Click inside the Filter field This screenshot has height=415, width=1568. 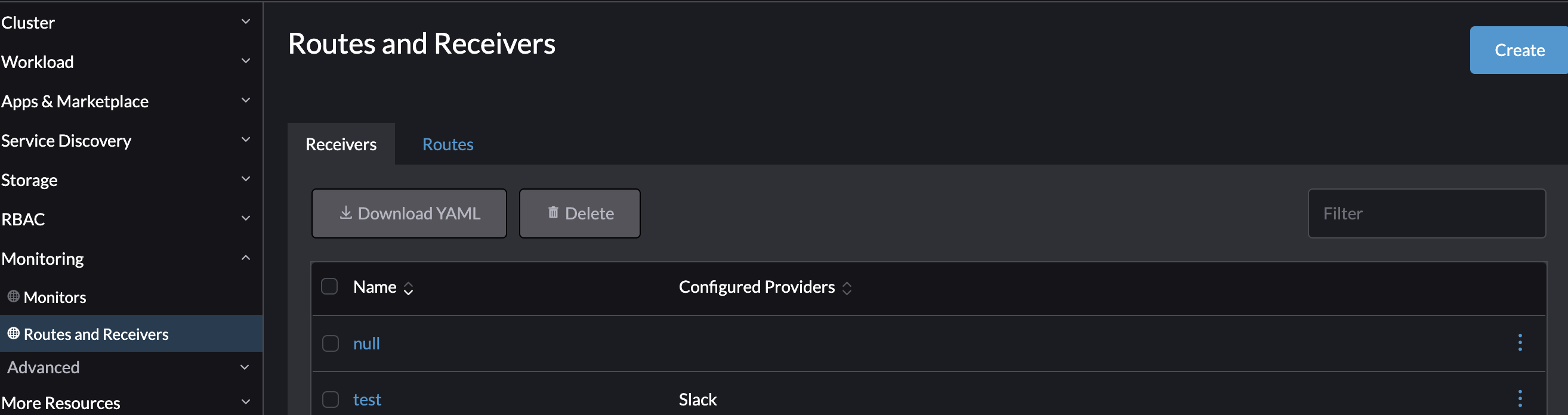[x=1427, y=213]
